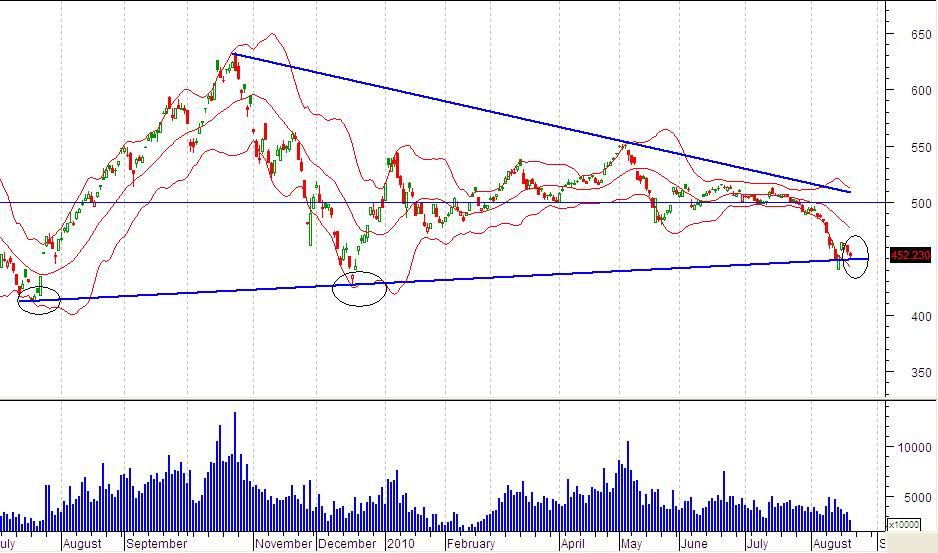Click the April label on the time axis
The image size is (938, 553).
(x=573, y=544)
